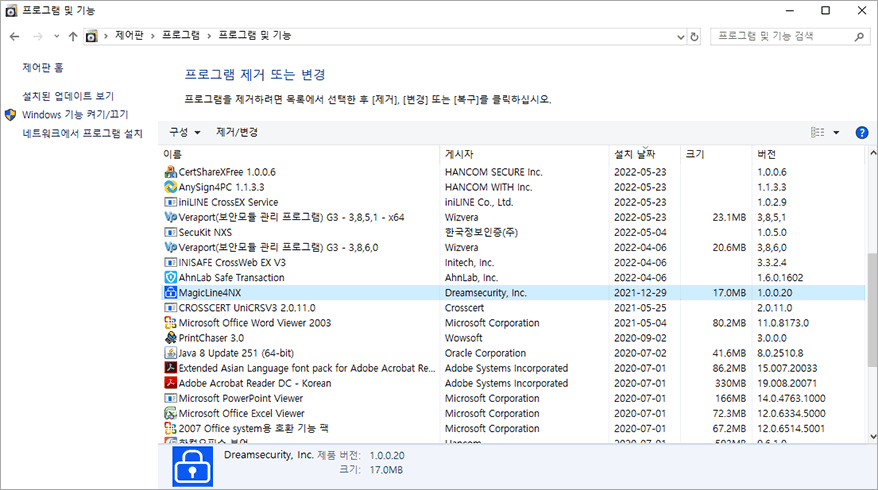Click the 프로그램 및 기능 window title icon
878x490 pixels.
coord(11,11)
